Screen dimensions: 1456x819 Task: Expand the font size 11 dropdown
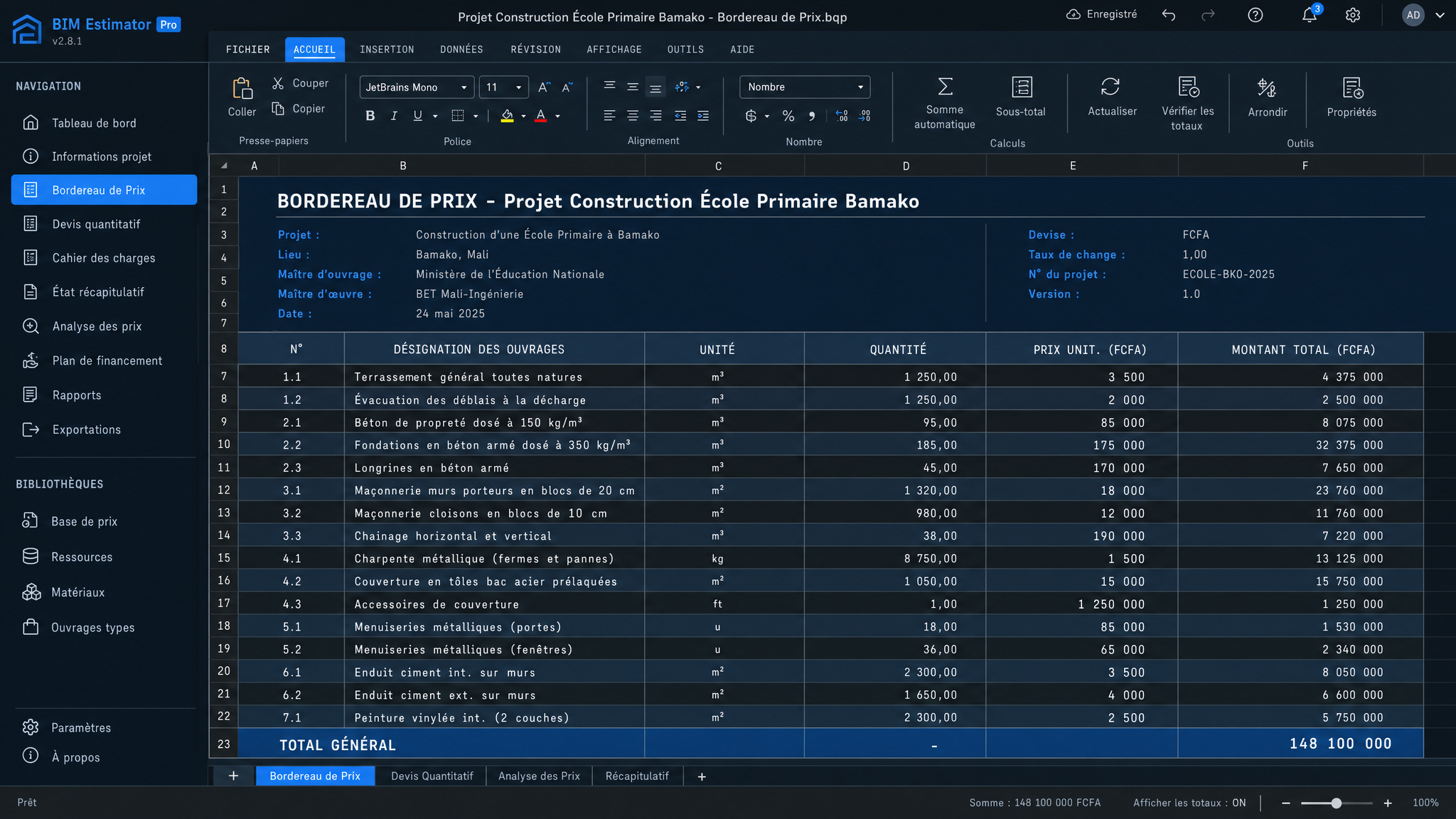click(x=503, y=87)
